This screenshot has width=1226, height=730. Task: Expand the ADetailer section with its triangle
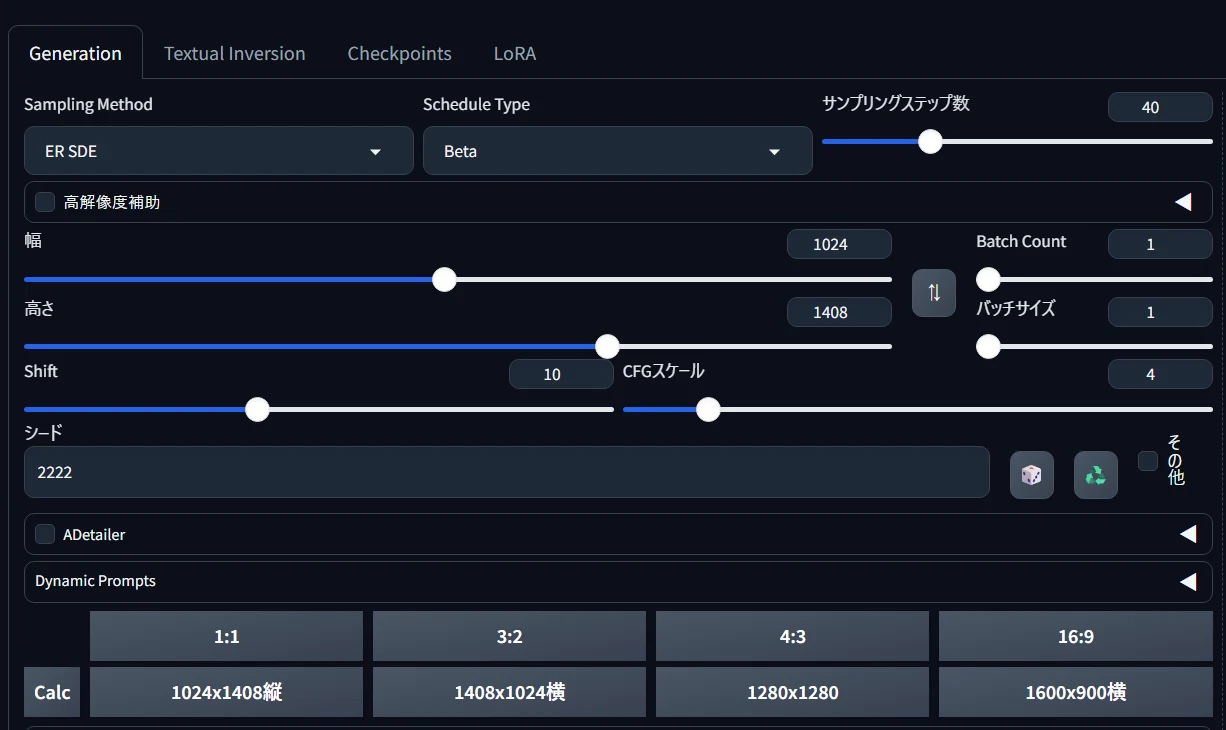click(1188, 534)
